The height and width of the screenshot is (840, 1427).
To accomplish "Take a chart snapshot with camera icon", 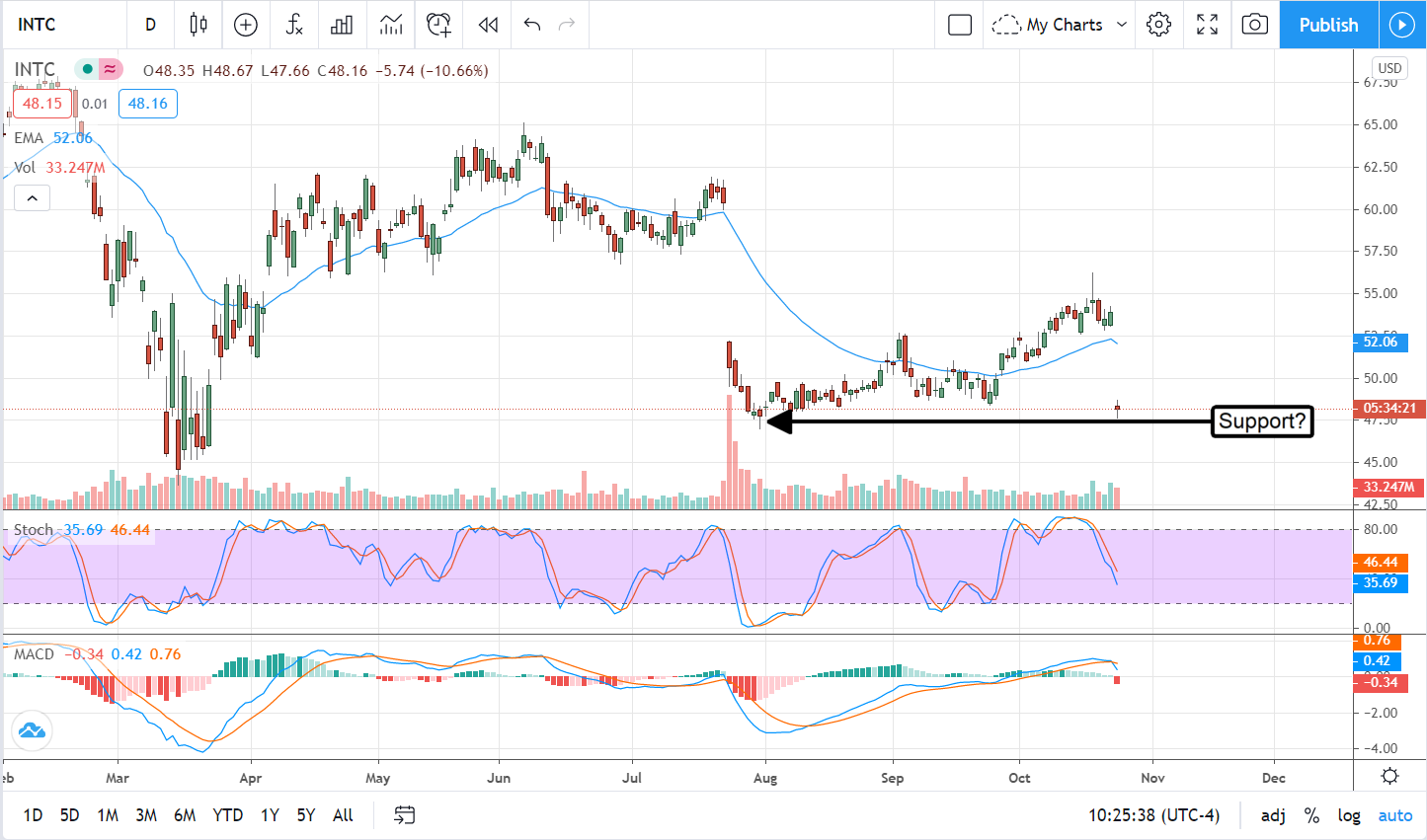I will coord(1254,25).
